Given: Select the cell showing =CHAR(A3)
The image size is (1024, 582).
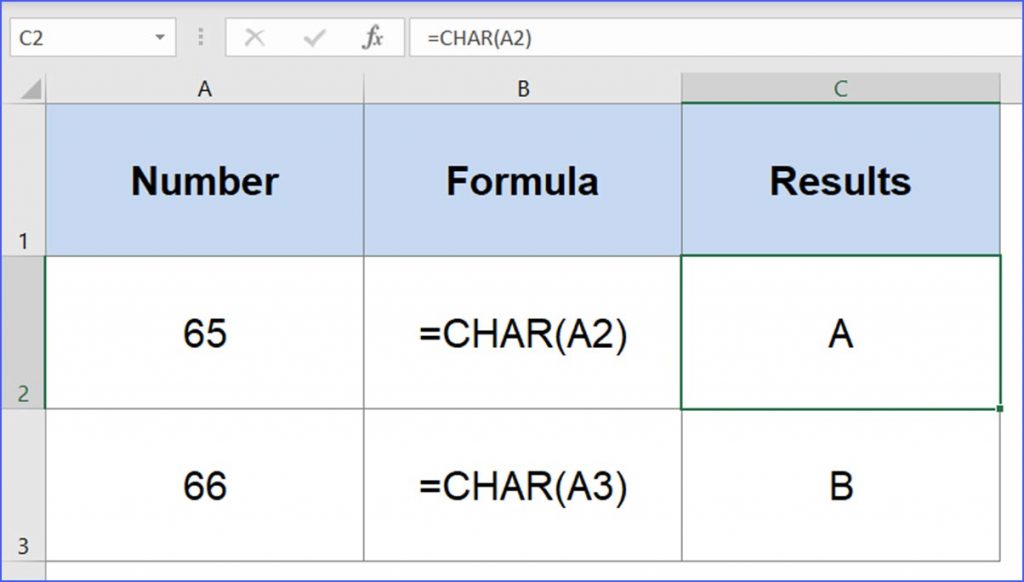Looking at the screenshot, I should click(x=521, y=487).
